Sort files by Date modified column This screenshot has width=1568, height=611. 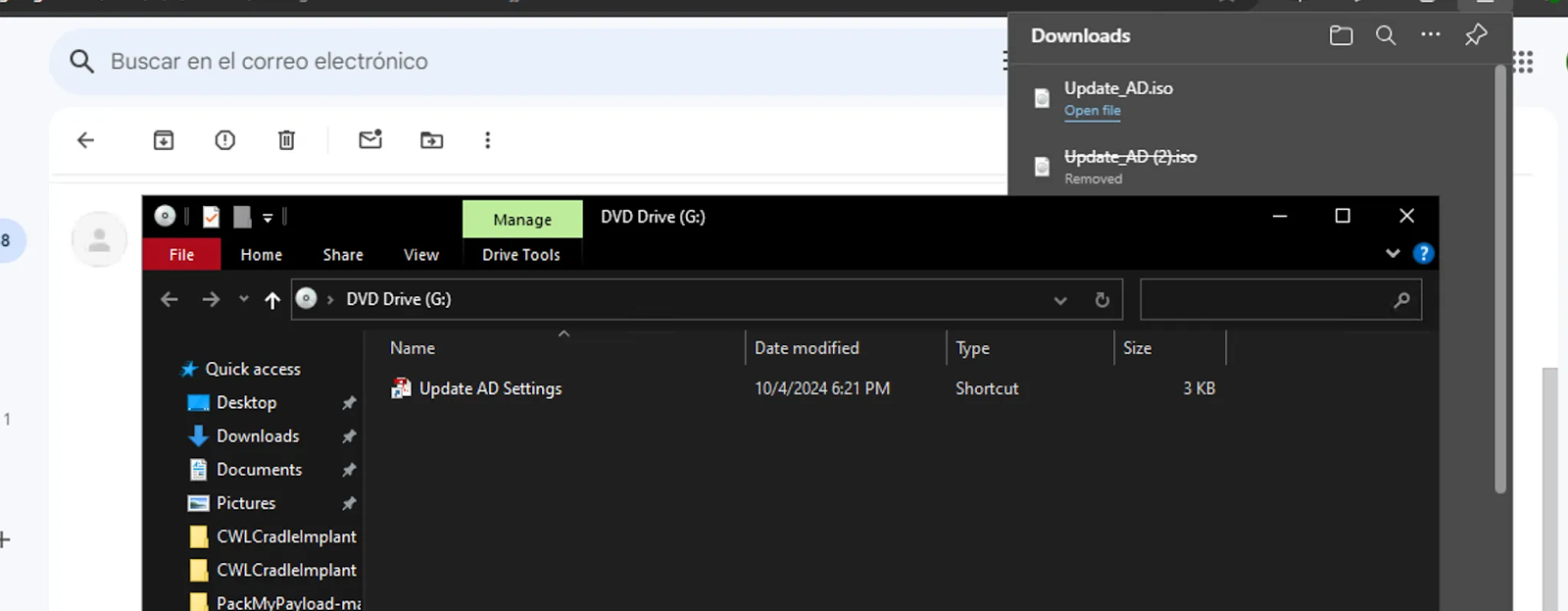click(807, 348)
